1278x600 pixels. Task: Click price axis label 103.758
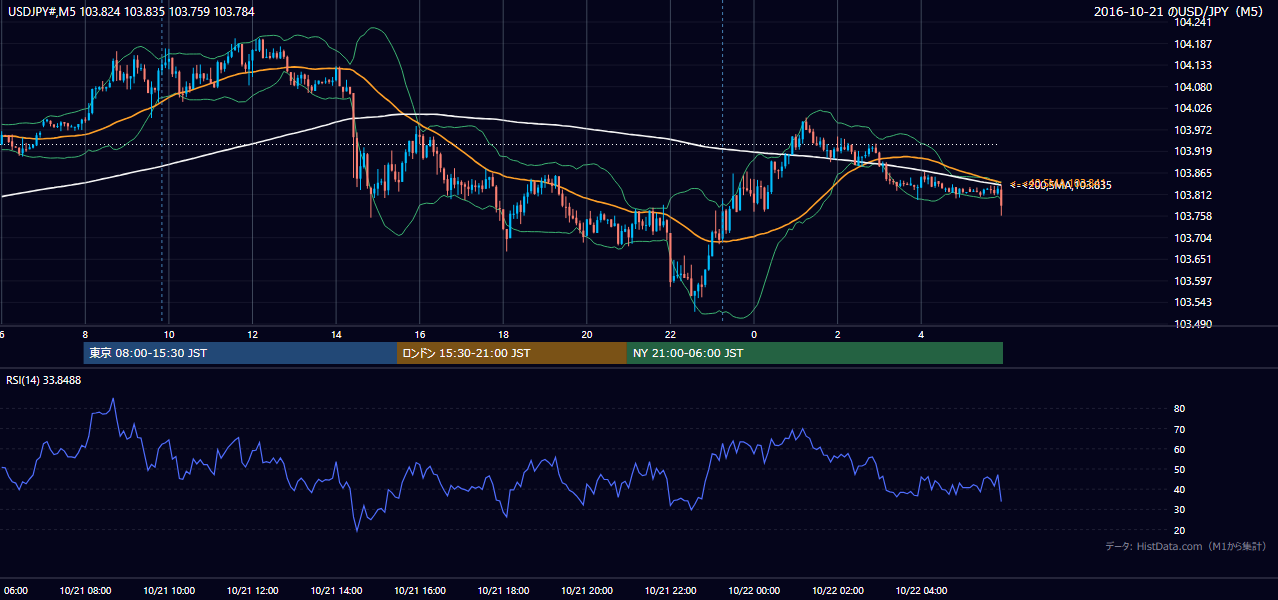point(1194,216)
